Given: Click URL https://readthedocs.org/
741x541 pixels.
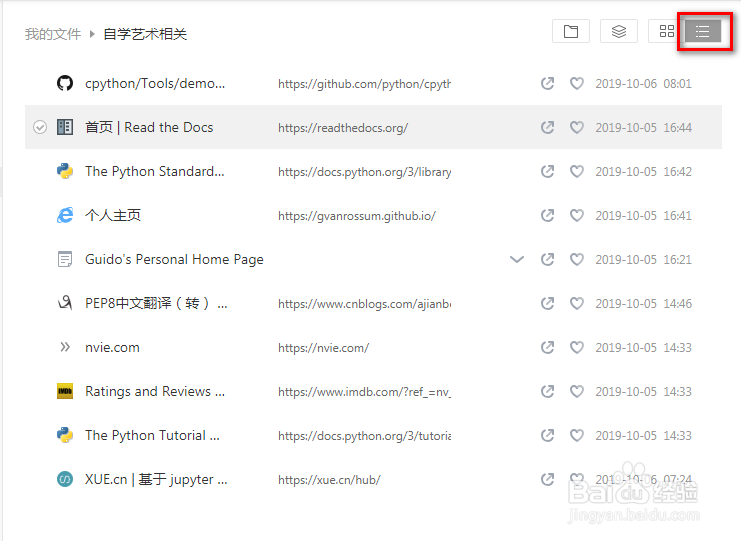Looking at the screenshot, I should 343,128.
